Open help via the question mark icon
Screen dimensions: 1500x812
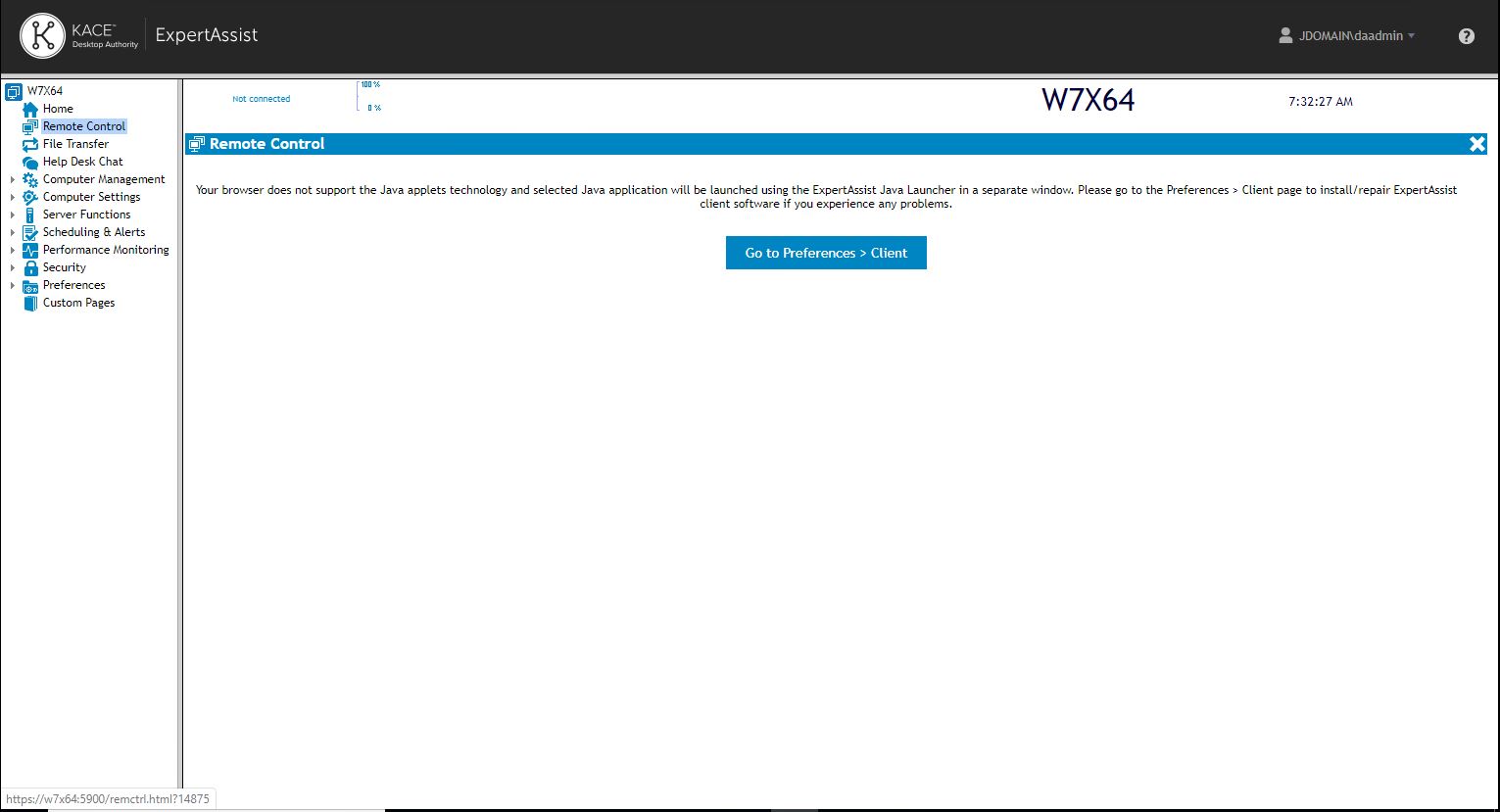1466,36
